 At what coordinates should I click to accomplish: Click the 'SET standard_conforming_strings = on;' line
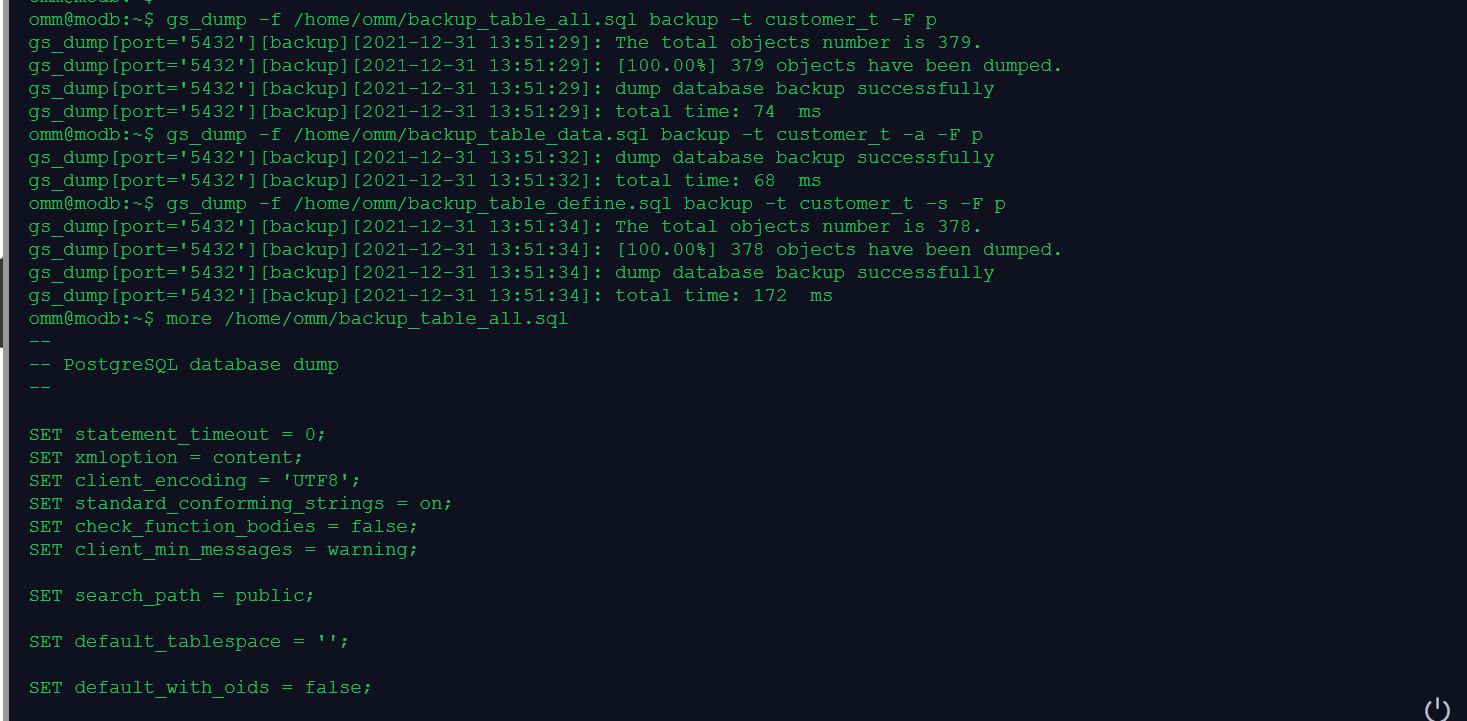tap(241, 503)
